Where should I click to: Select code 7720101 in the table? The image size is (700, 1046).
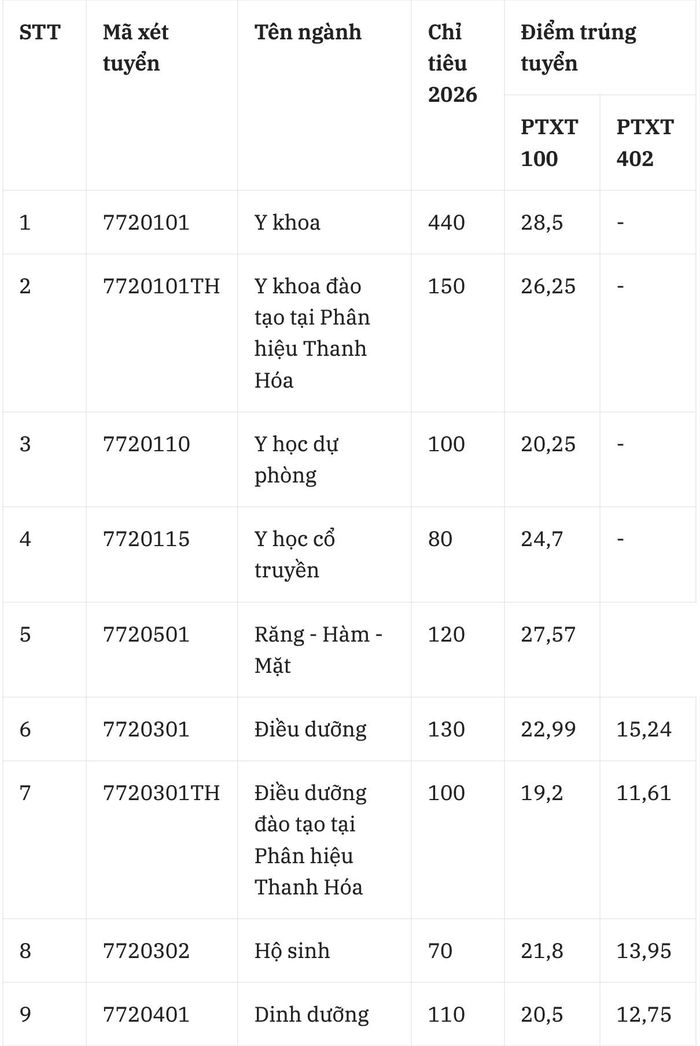(146, 222)
